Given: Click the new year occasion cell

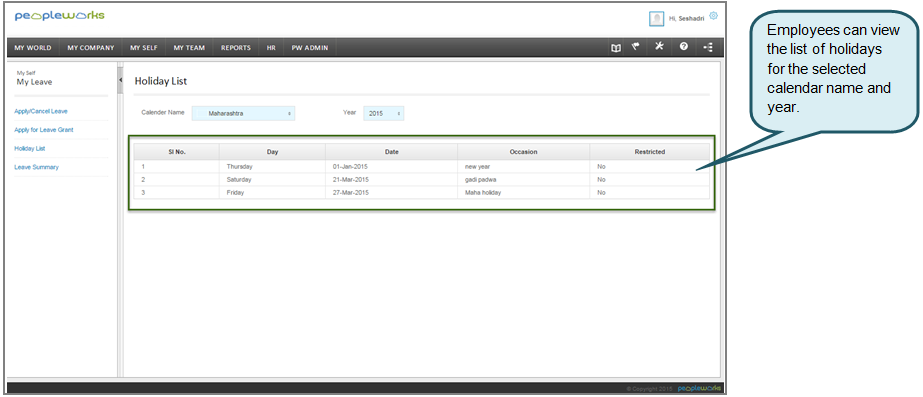Looking at the screenshot, I should [x=524, y=167].
